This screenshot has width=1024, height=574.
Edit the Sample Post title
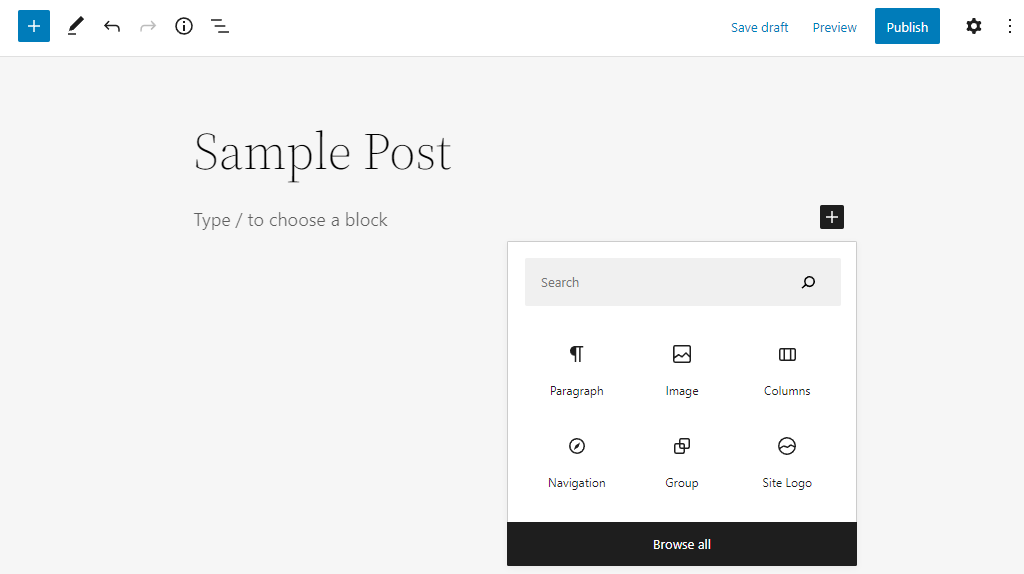pyautogui.click(x=322, y=152)
